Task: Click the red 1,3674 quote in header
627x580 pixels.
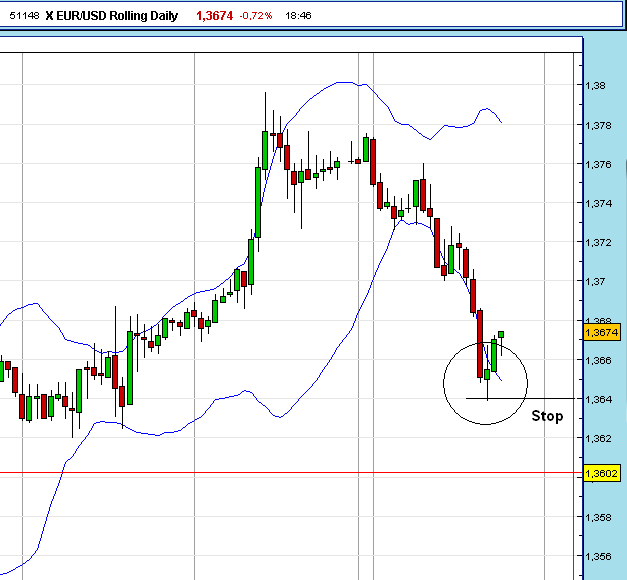Action: [214, 16]
